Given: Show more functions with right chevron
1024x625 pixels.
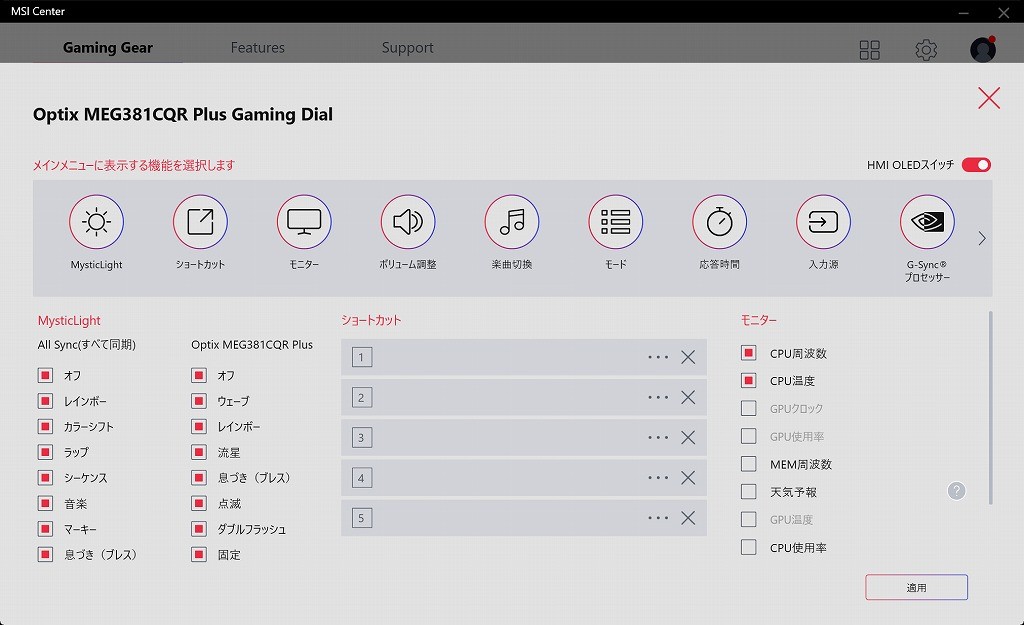Looking at the screenshot, I should pos(982,238).
